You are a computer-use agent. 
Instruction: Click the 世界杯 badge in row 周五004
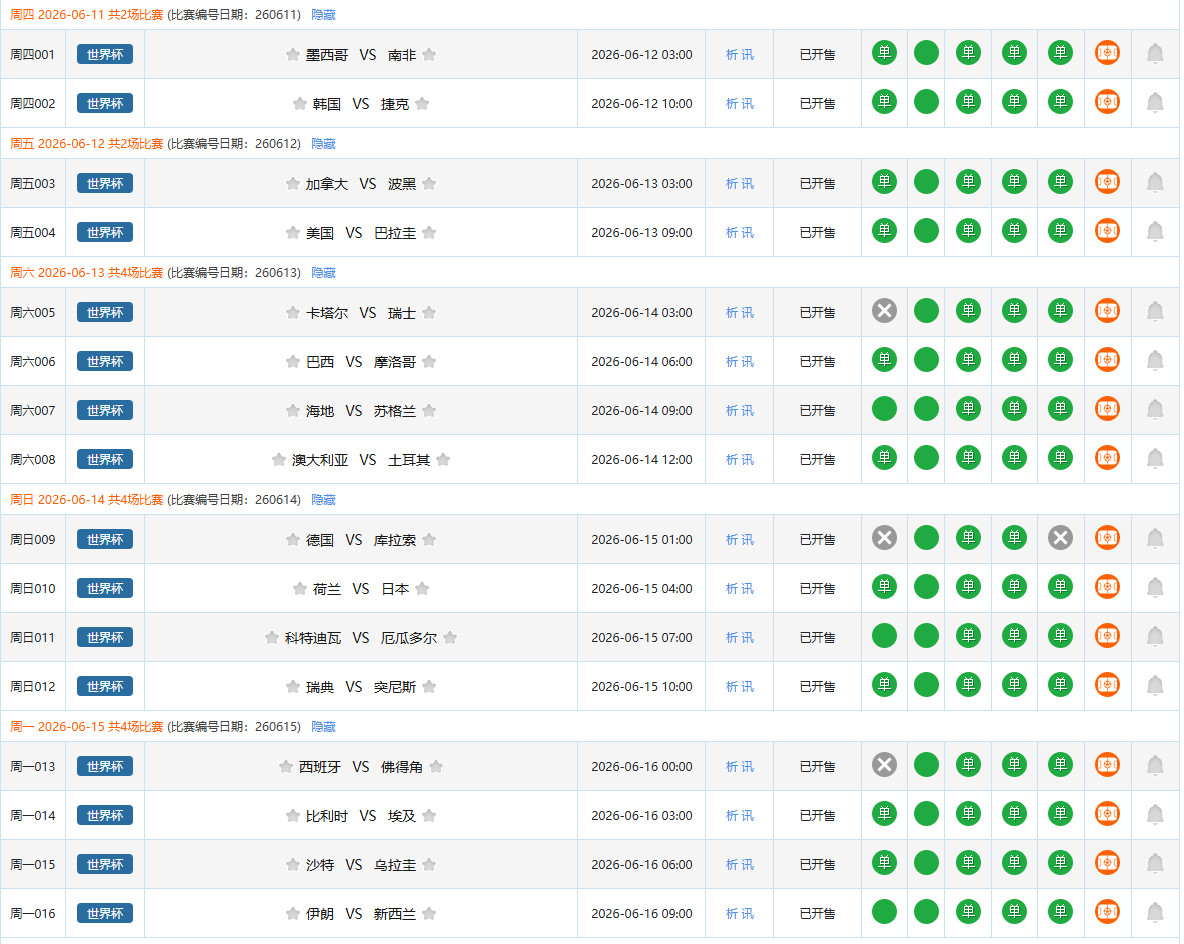105,233
